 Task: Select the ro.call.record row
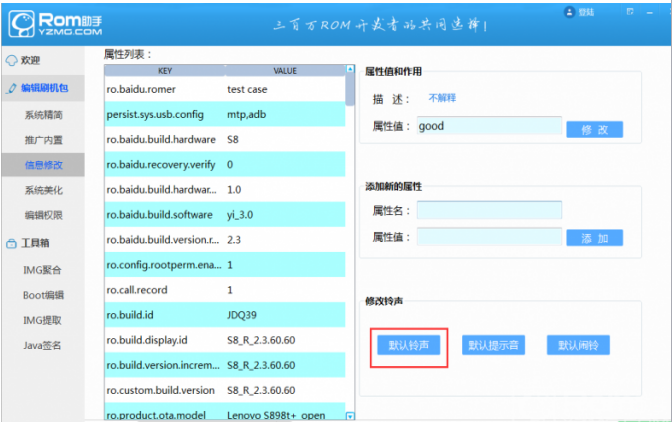click(x=225, y=290)
